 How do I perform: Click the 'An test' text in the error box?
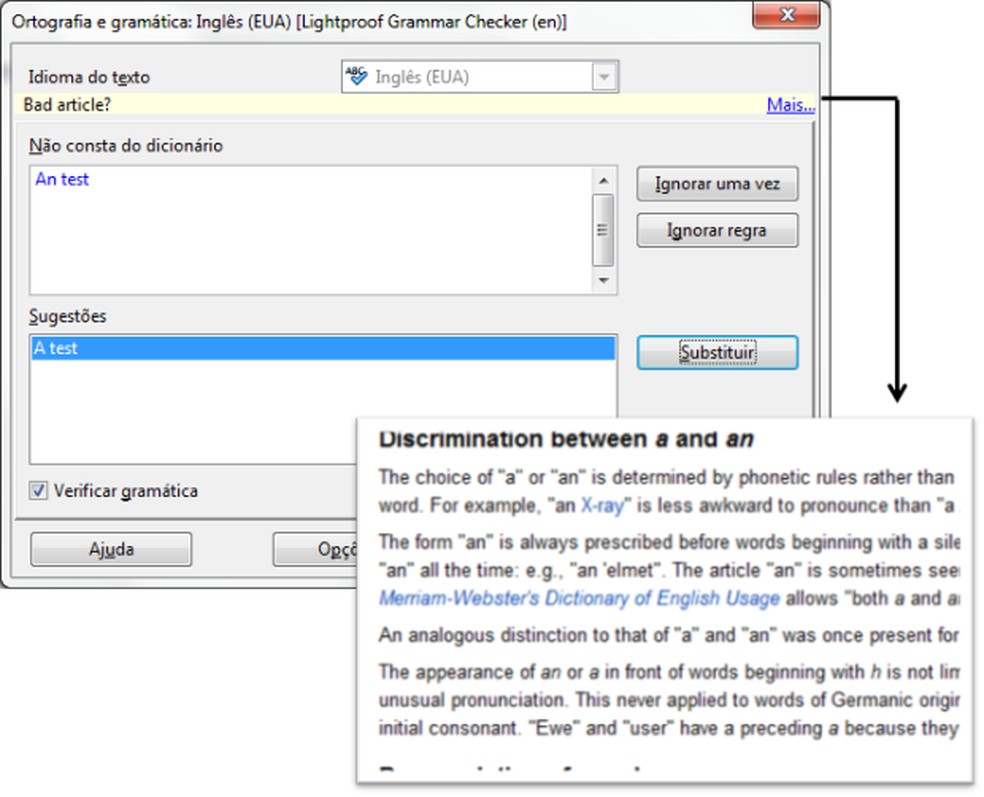click(62, 179)
